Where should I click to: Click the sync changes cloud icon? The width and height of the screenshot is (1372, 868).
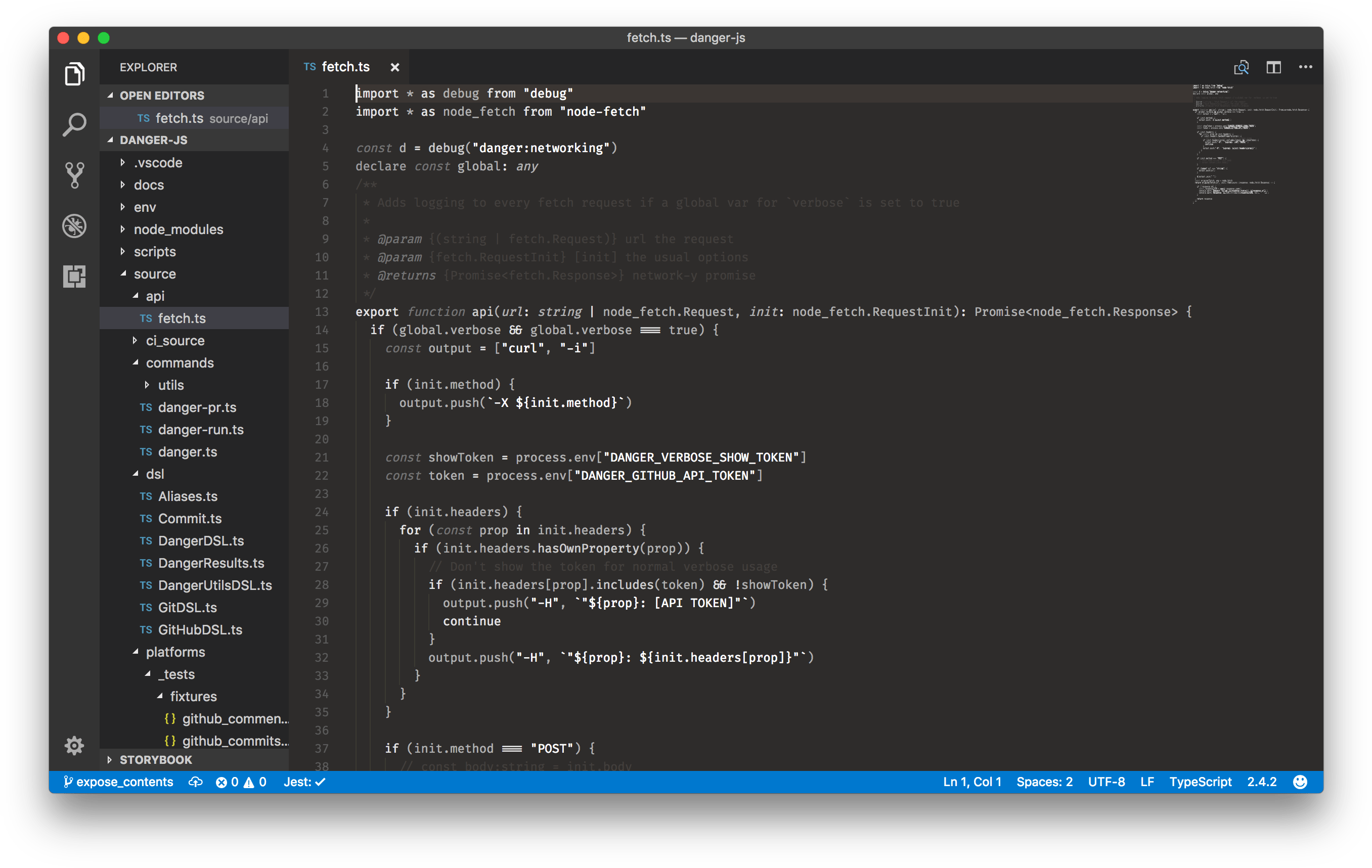(195, 782)
